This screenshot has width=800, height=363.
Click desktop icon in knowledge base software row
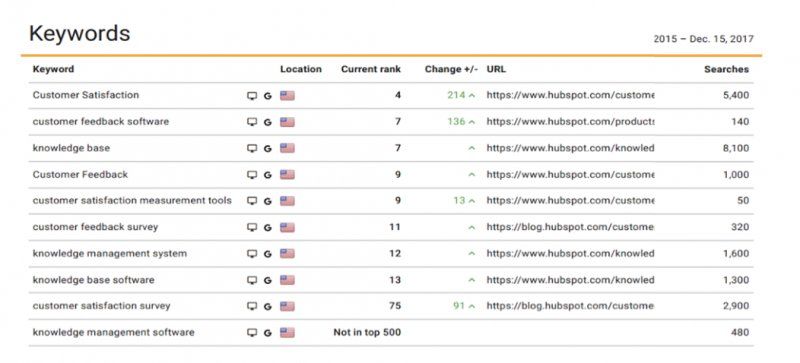click(252, 280)
